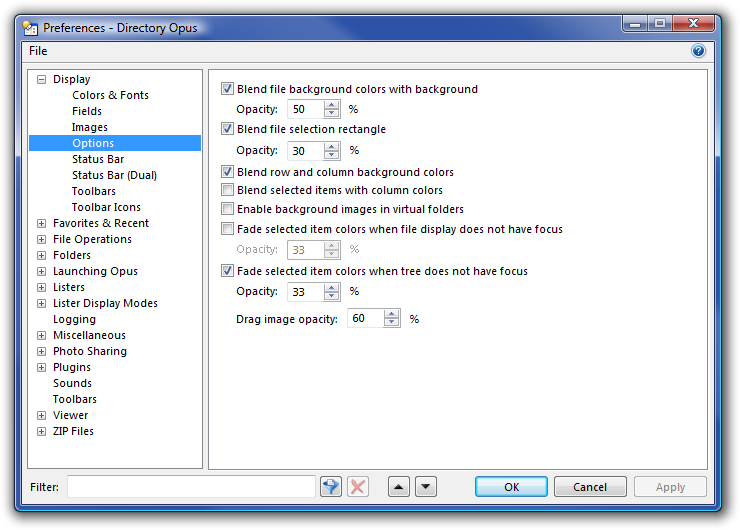
Task: Collapse the Display tree node
Action: coord(42,79)
